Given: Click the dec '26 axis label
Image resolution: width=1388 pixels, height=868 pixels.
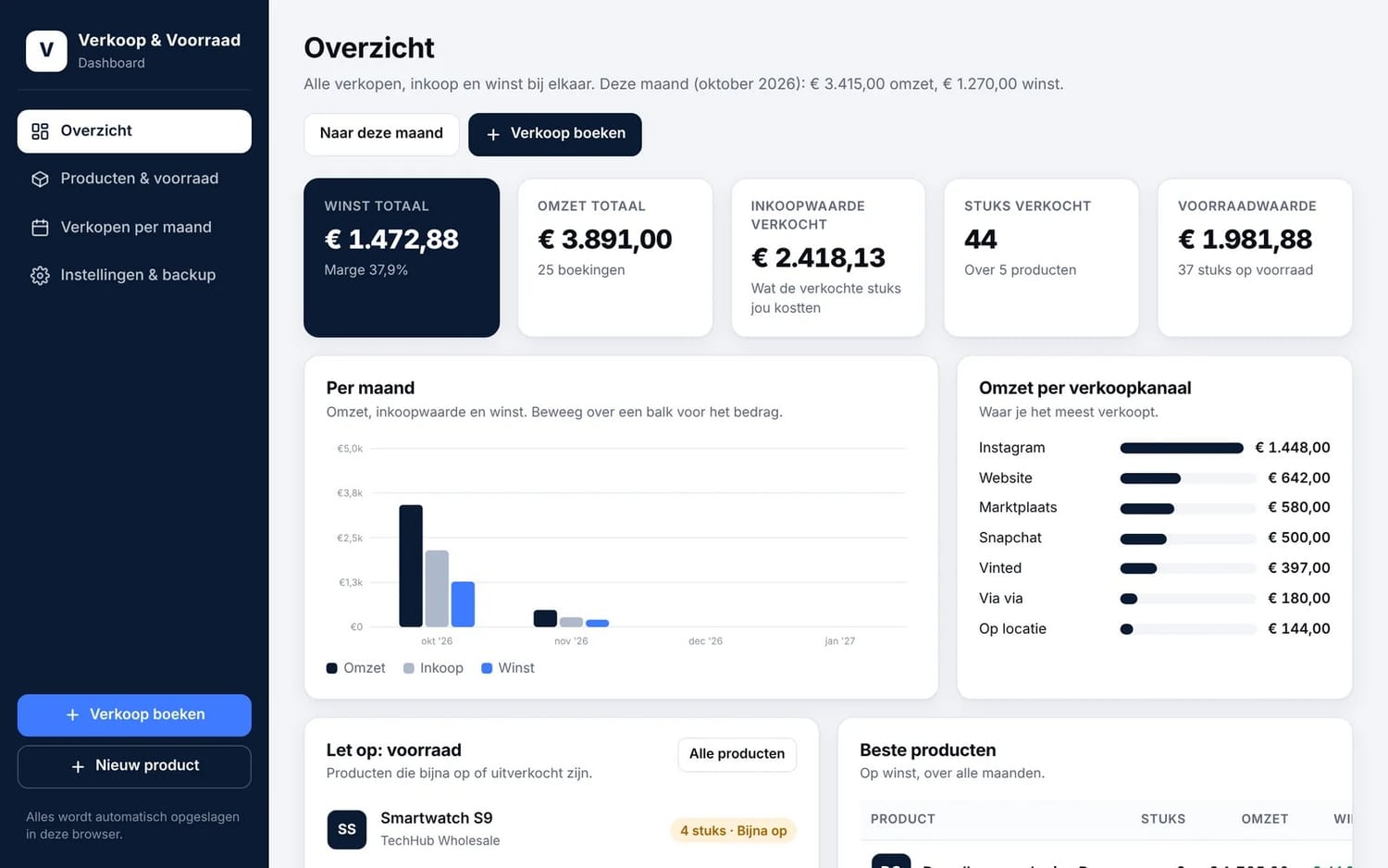Looking at the screenshot, I should point(705,641).
